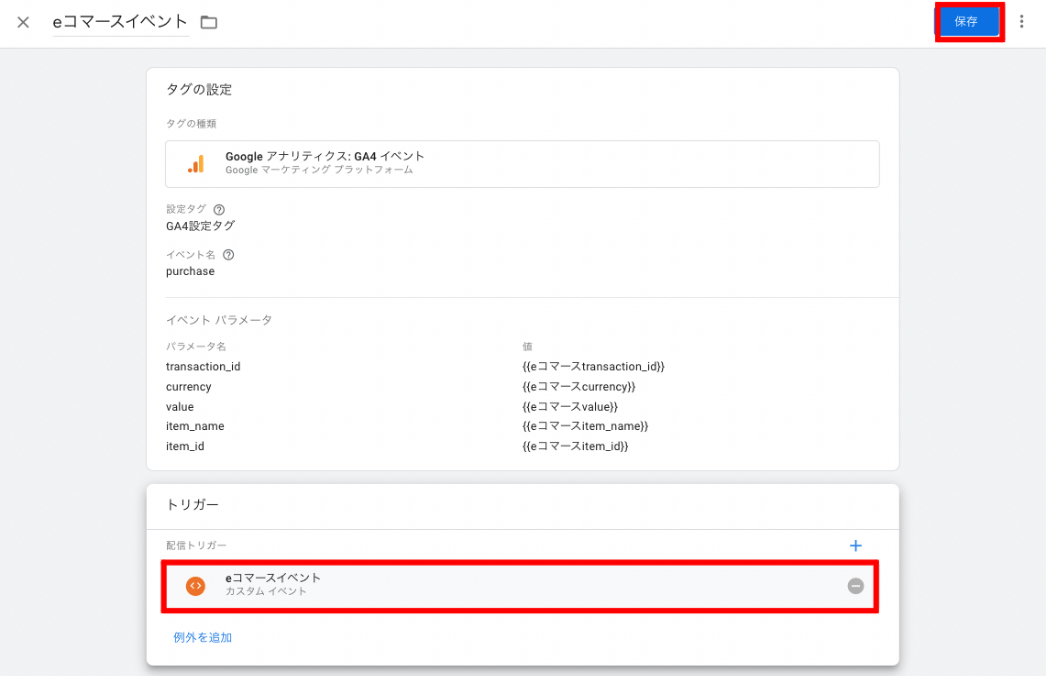Click the {{eコマースitem_id}} value
Screen dimensions: 1046x676
(x=575, y=446)
